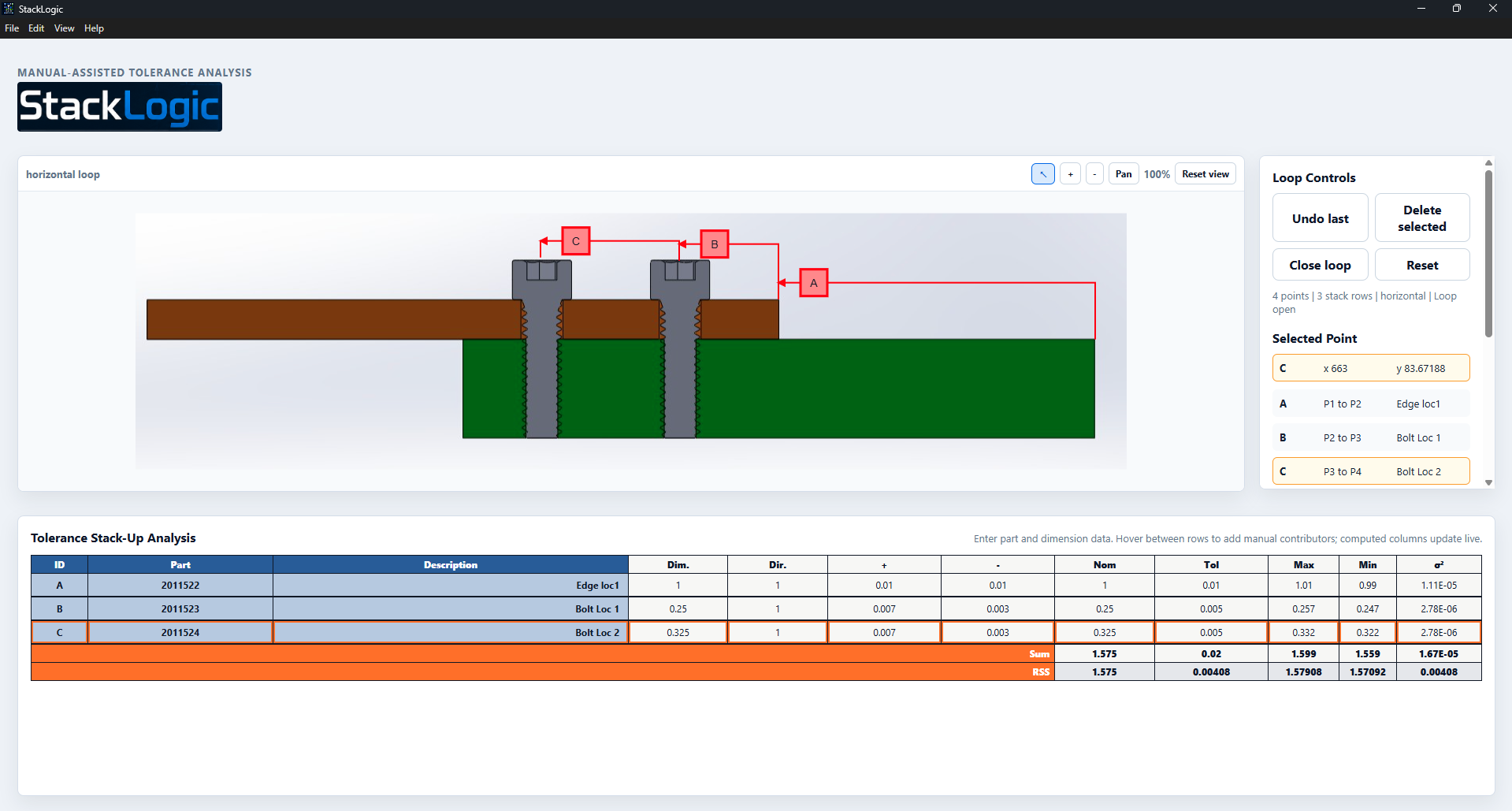Image resolution: width=1512 pixels, height=811 pixels.
Task: Click the Dir. cell in row C
Action: tap(778, 632)
